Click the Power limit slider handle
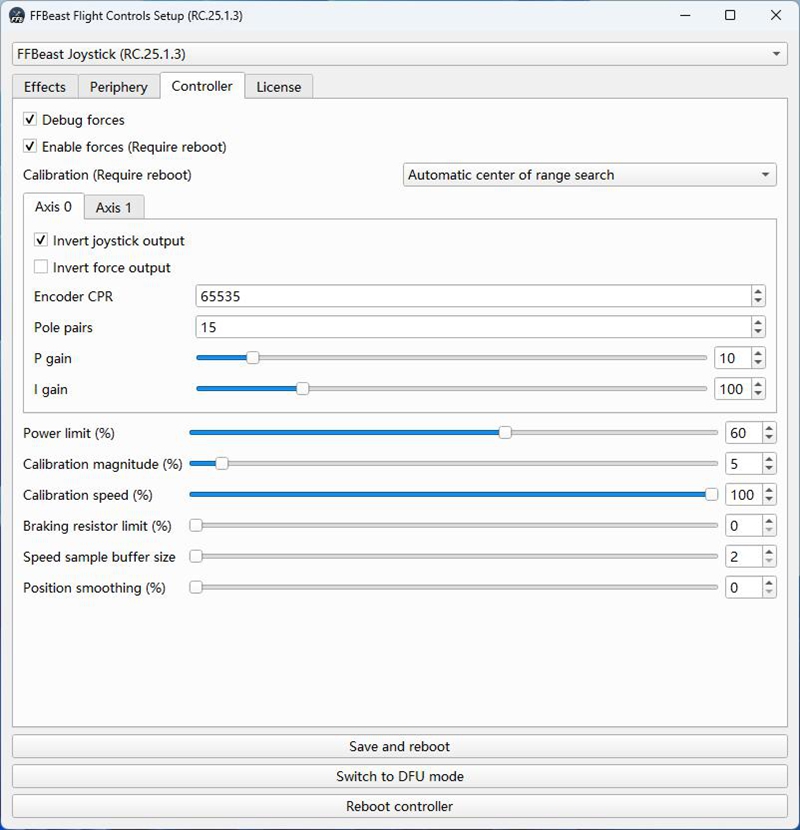Viewport: 800px width, 830px height. click(x=505, y=433)
